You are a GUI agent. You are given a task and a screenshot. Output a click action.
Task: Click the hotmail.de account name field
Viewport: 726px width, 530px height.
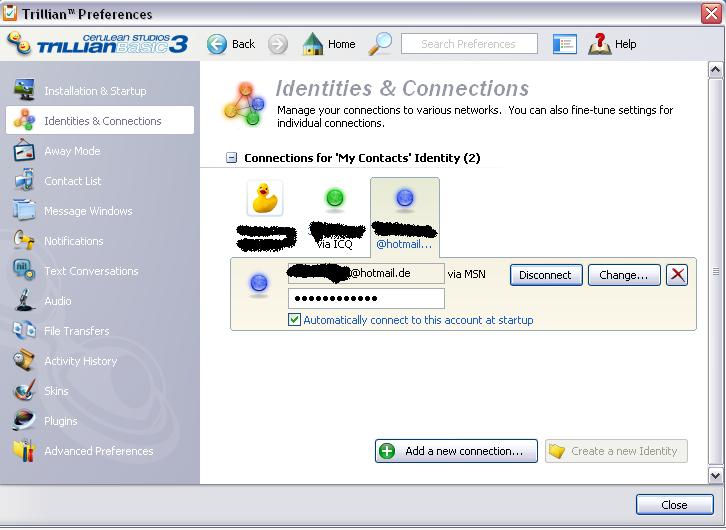366,273
